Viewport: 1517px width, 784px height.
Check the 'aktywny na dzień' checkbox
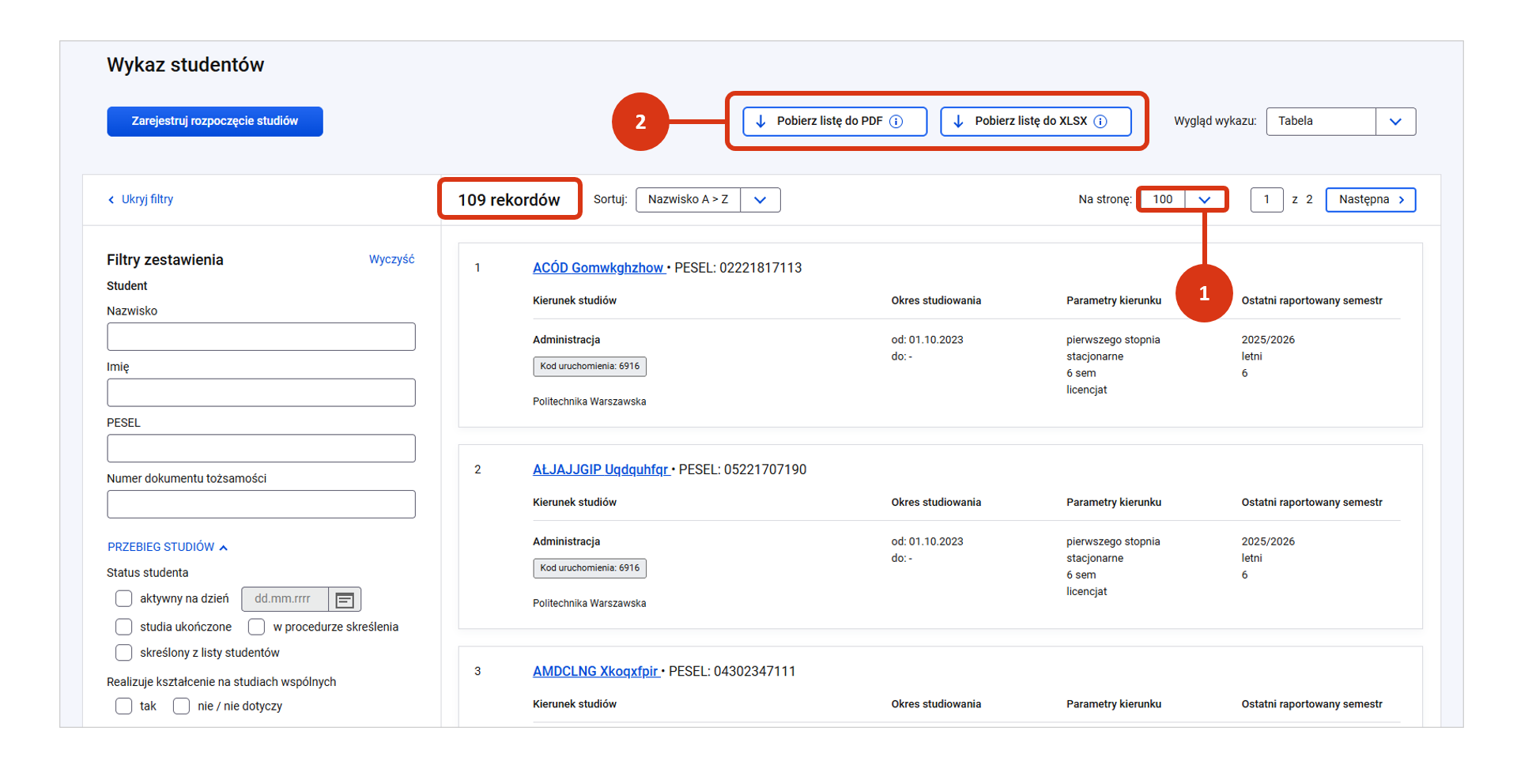123,598
